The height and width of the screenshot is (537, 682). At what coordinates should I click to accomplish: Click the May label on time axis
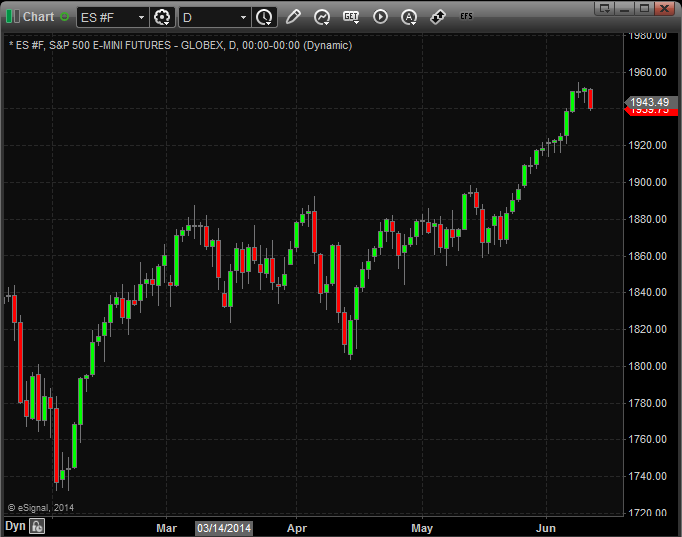click(422, 528)
